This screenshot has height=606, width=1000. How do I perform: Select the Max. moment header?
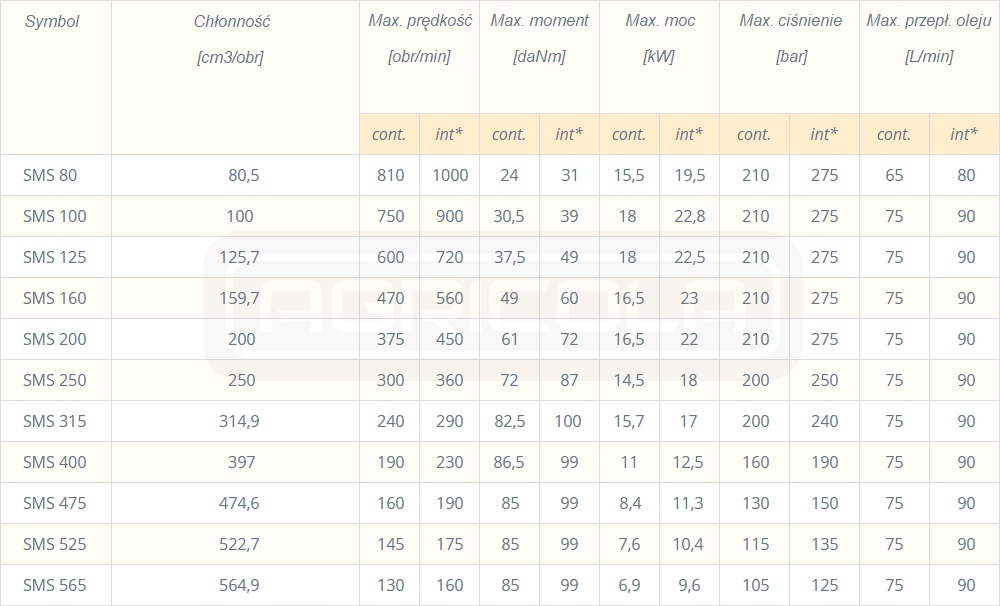click(x=539, y=21)
